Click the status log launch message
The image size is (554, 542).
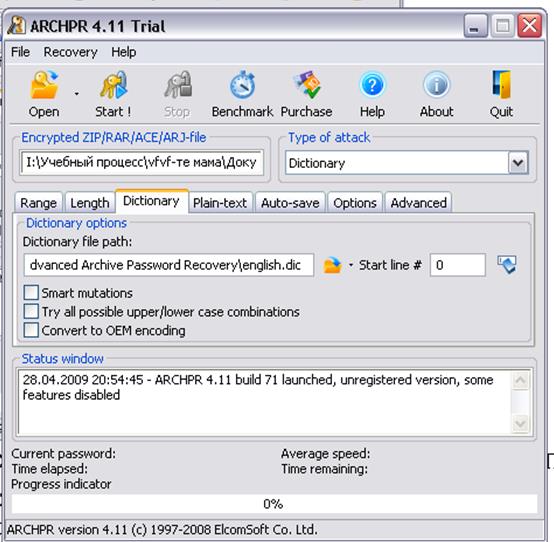click(258, 387)
